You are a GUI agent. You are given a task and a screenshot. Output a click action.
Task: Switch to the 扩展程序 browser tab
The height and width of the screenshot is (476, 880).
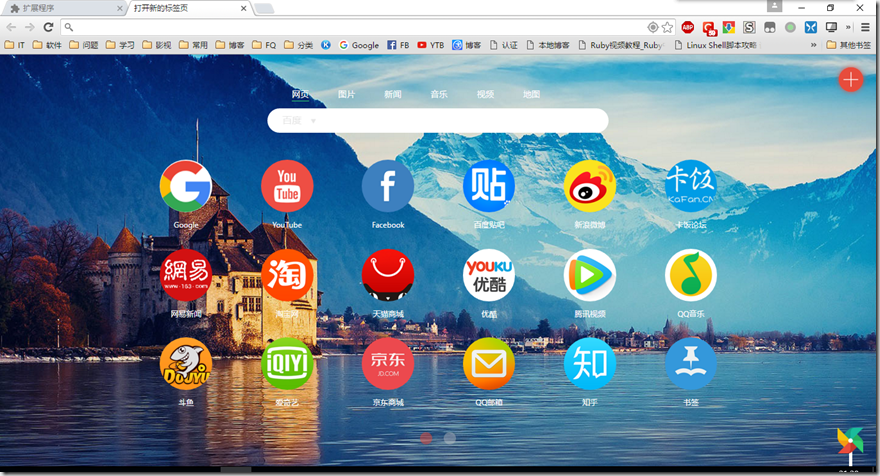tap(63, 8)
